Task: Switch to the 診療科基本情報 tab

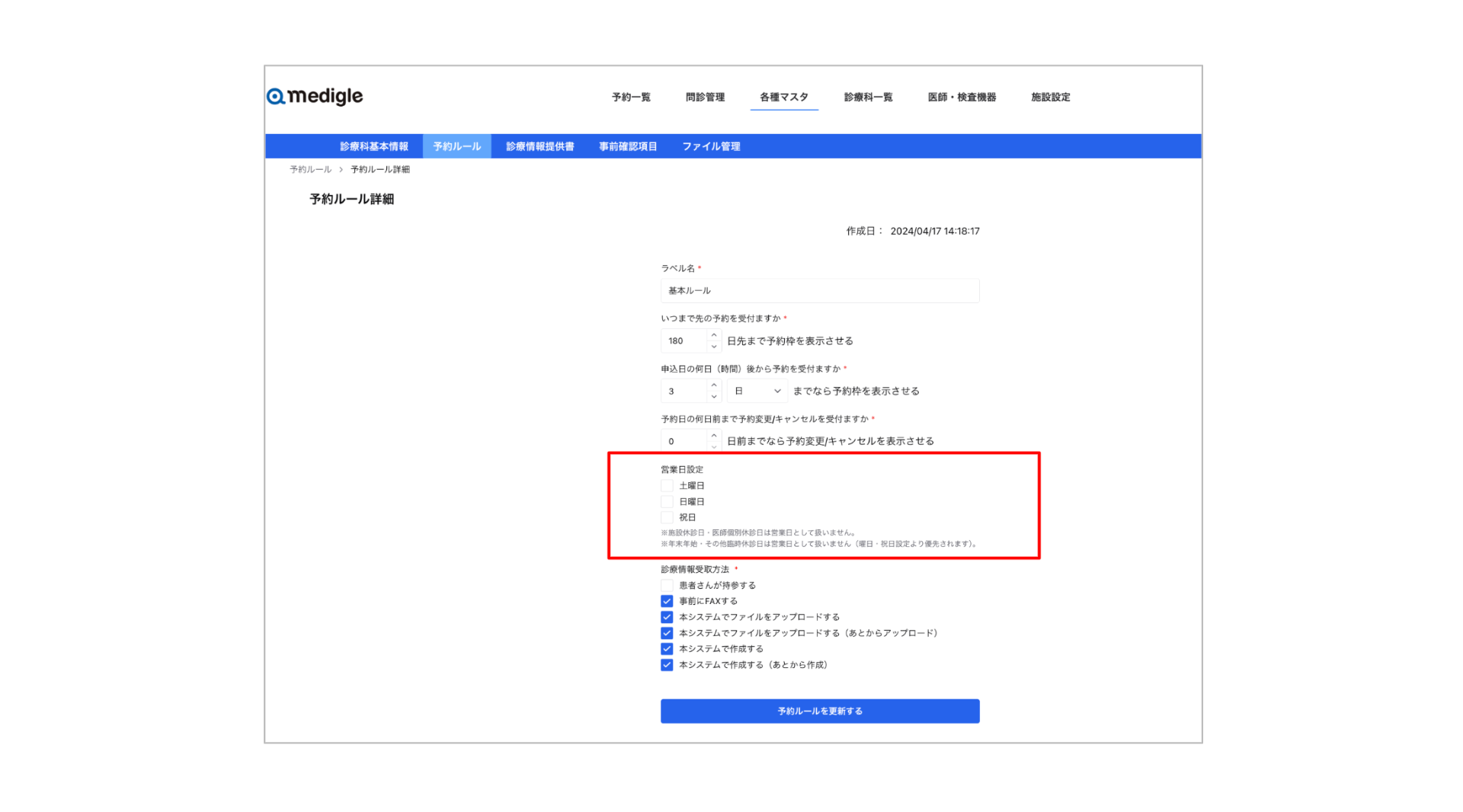Action: click(374, 146)
